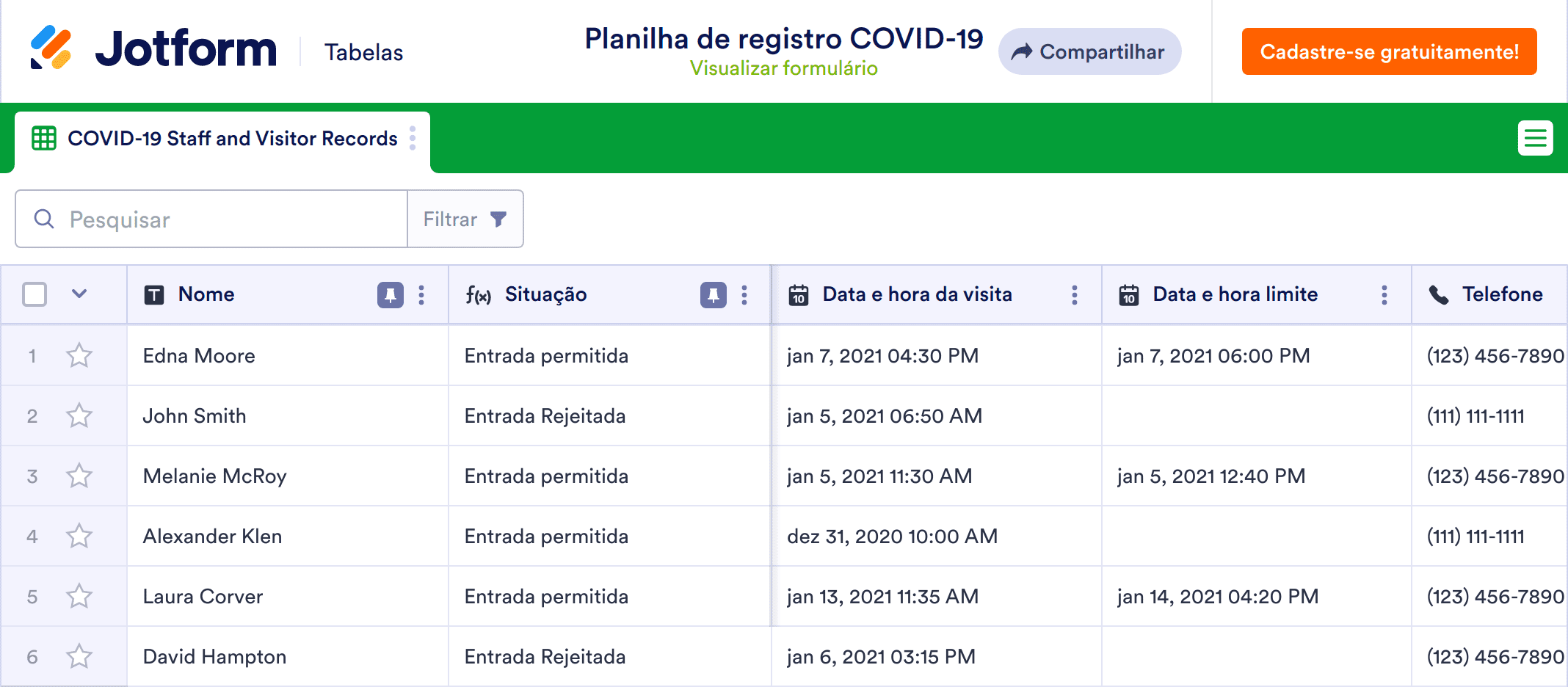Open the Filtrar filter dropdown
The width and height of the screenshot is (1568, 687).
coord(465,219)
